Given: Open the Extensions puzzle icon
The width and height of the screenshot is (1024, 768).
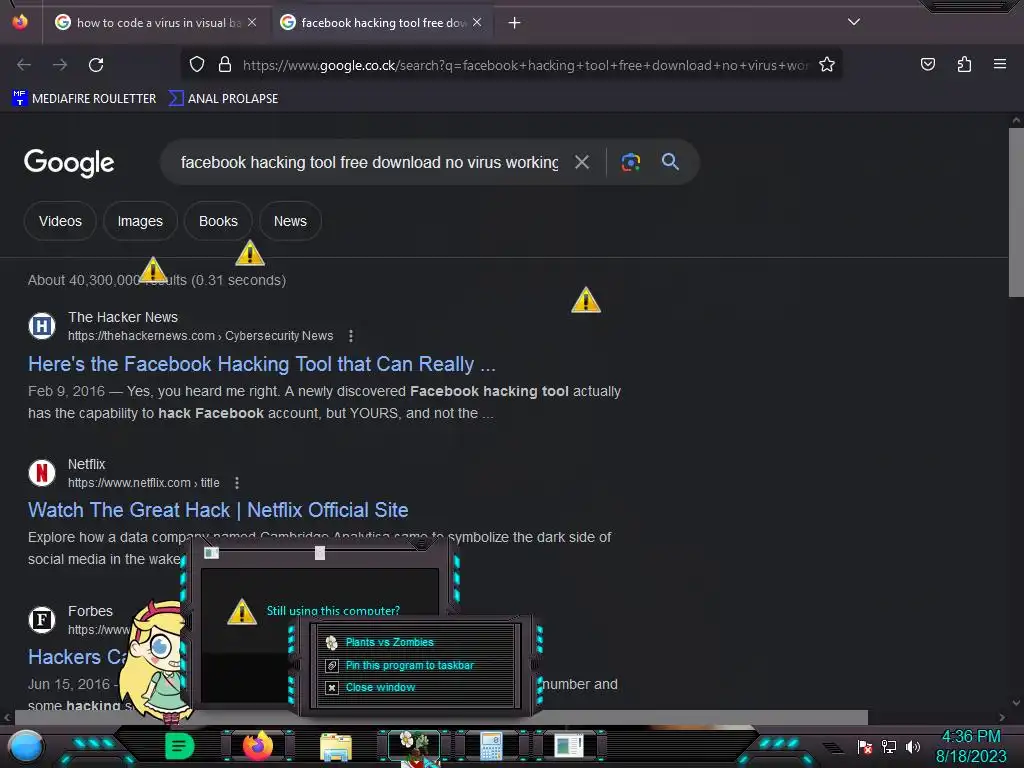Looking at the screenshot, I should (964, 65).
